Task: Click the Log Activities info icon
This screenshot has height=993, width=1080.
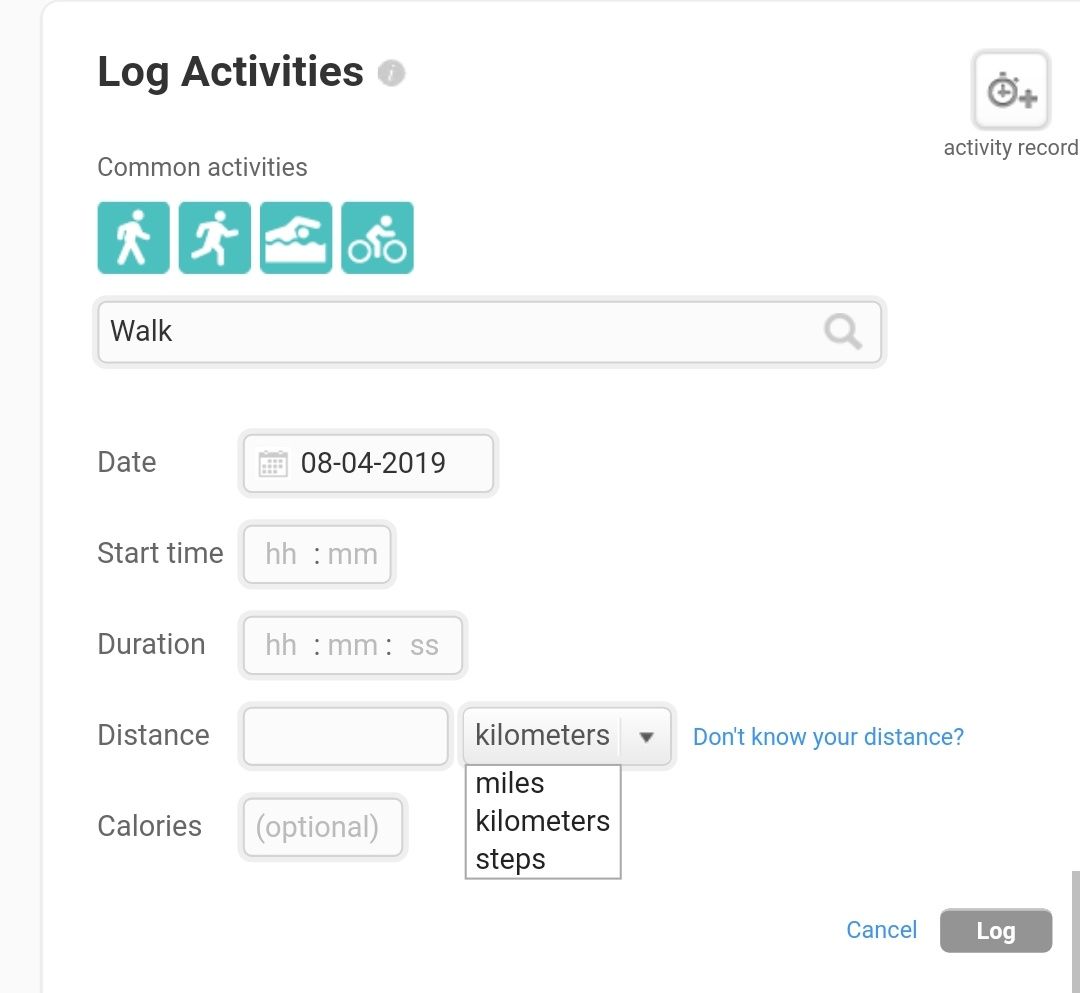Action: tap(391, 73)
